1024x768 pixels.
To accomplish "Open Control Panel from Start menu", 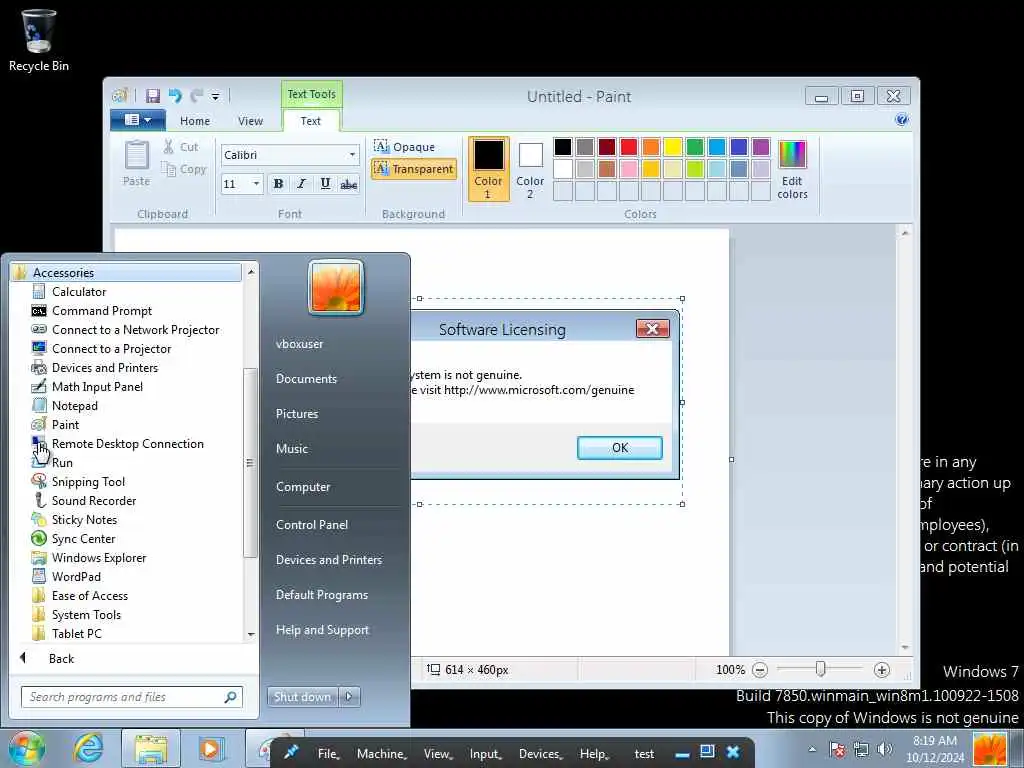I will click(x=312, y=524).
